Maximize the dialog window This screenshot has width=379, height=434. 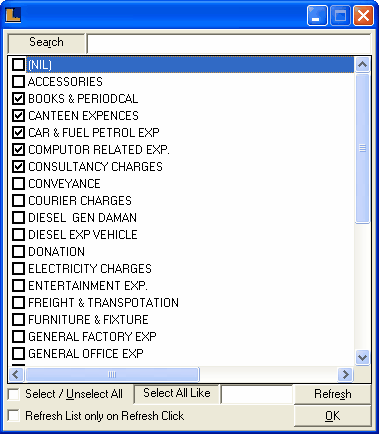pos(340,15)
